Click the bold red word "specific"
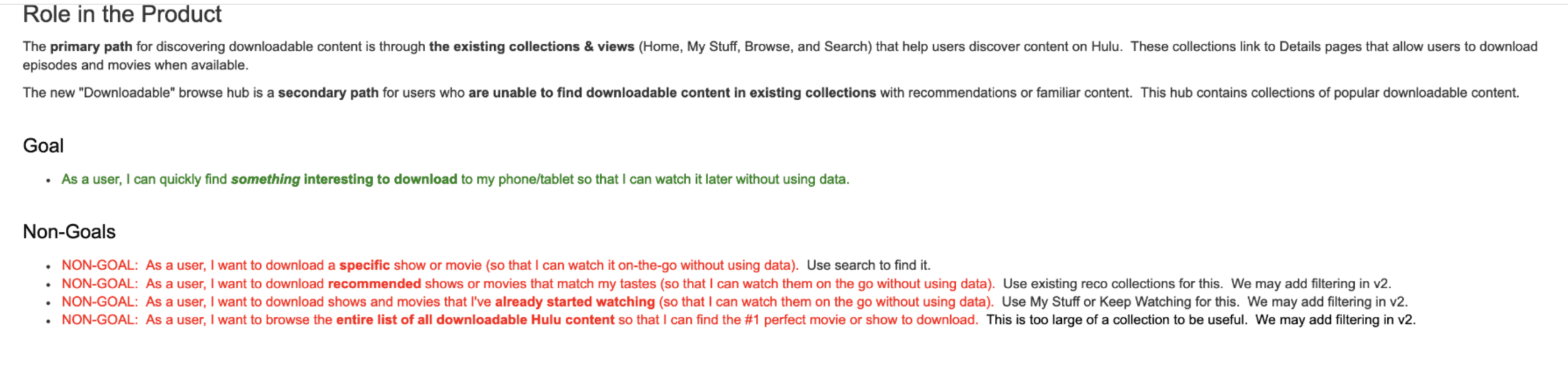Image resolution: width=1568 pixels, height=374 pixels. click(364, 265)
